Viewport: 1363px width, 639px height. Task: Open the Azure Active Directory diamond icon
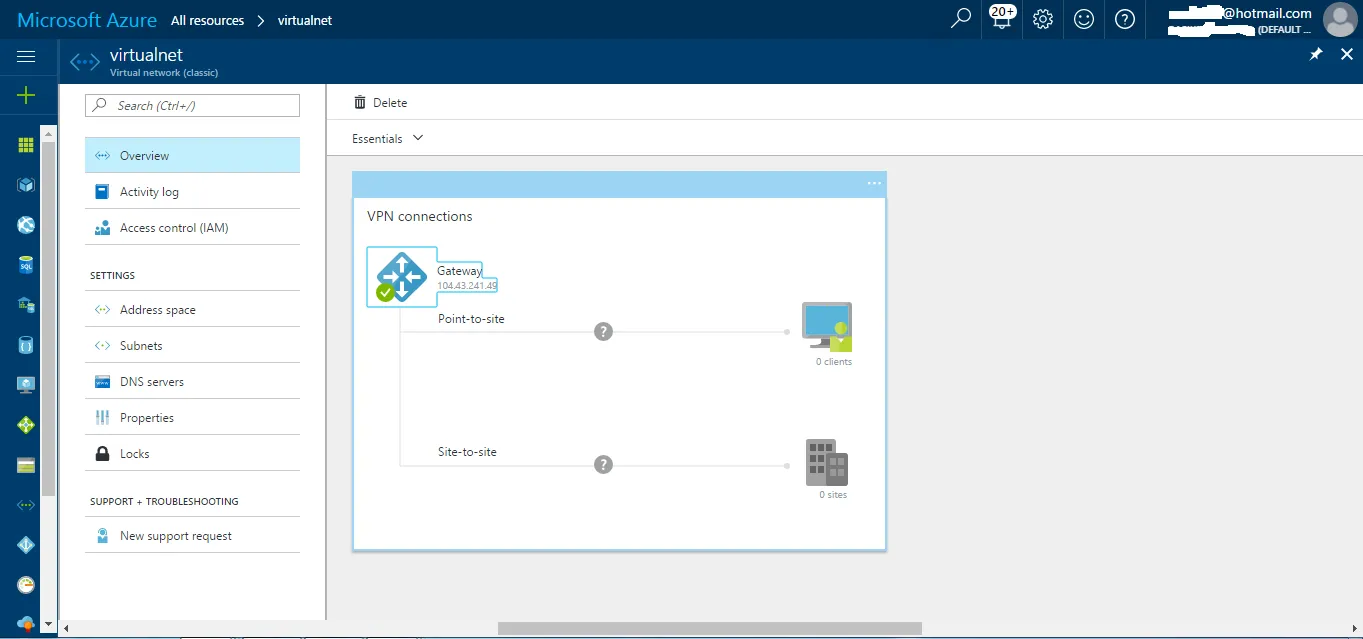pos(26,545)
